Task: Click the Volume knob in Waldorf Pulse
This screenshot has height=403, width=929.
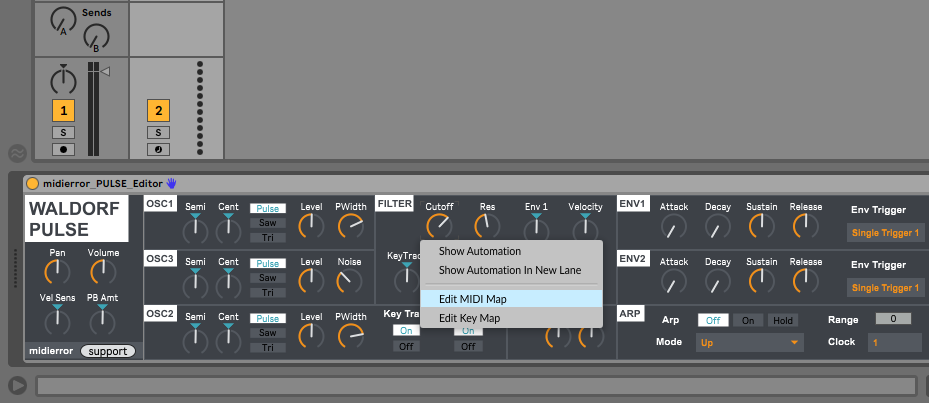Action: [x=103, y=272]
